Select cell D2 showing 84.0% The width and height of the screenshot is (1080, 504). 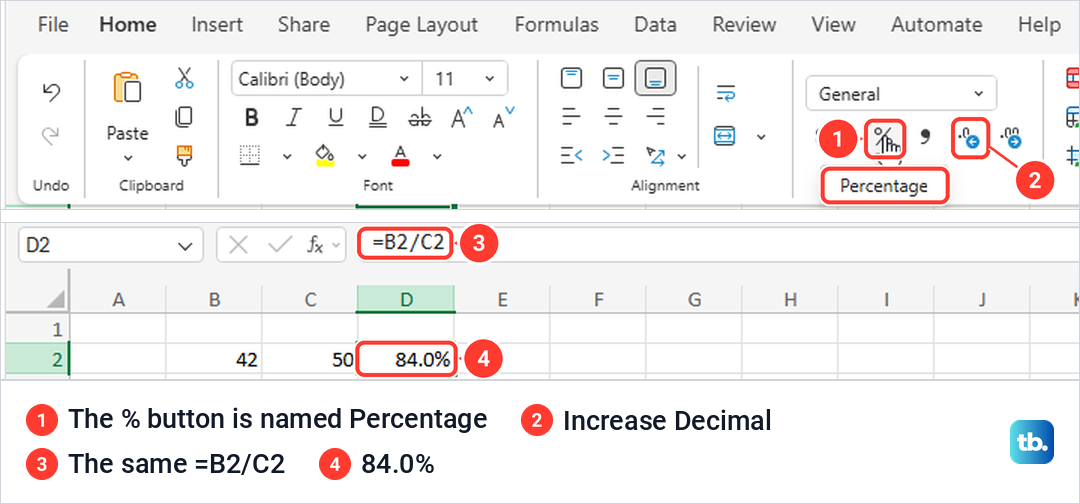coord(406,359)
